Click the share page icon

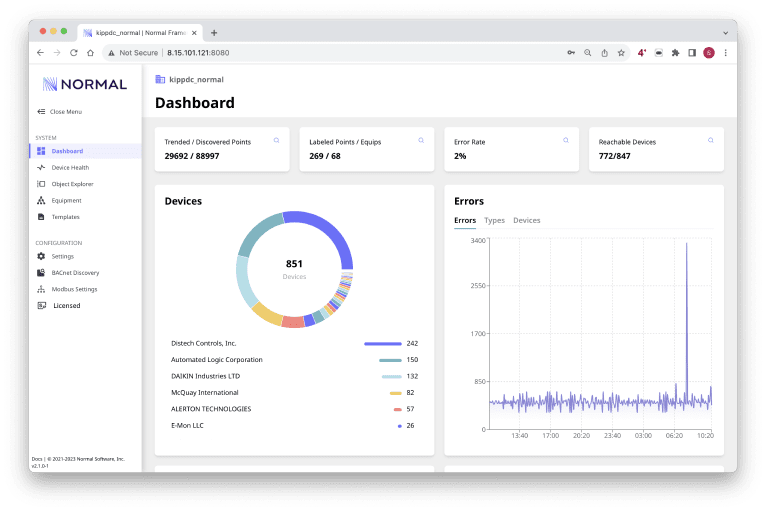click(x=604, y=53)
